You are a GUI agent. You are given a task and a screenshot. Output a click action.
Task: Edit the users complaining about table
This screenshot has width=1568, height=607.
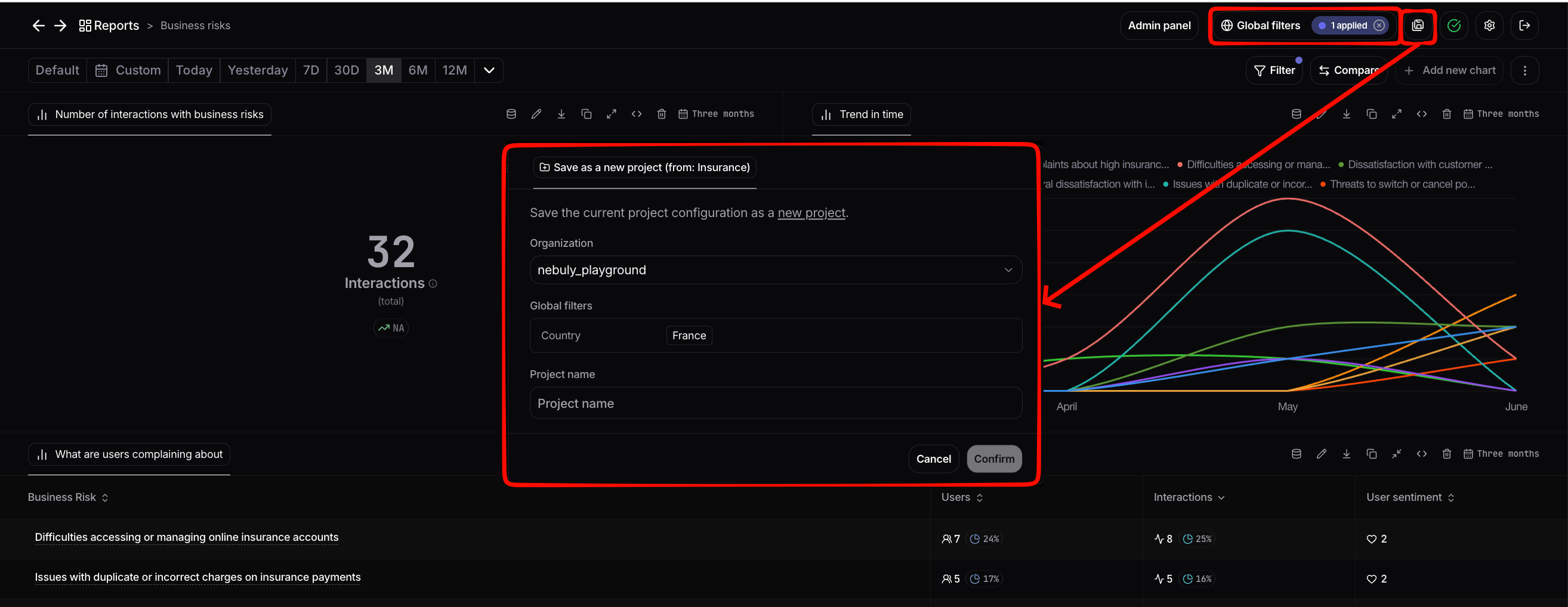click(1321, 454)
